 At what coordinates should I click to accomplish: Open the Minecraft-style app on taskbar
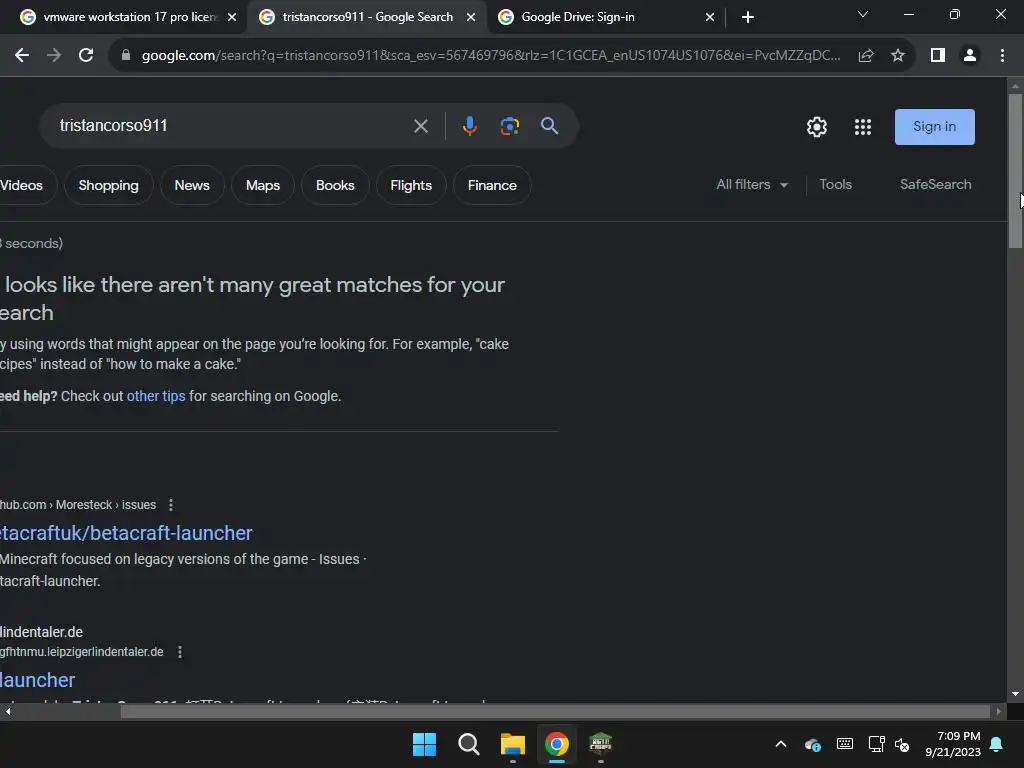(x=600, y=744)
